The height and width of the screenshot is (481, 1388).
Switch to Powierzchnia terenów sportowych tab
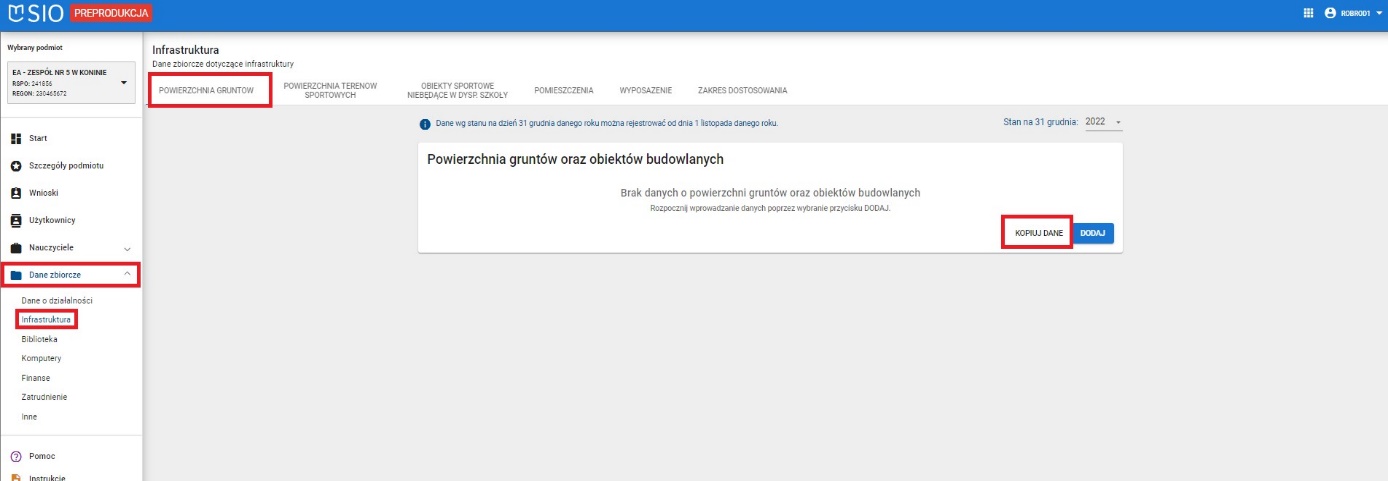pos(330,90)
